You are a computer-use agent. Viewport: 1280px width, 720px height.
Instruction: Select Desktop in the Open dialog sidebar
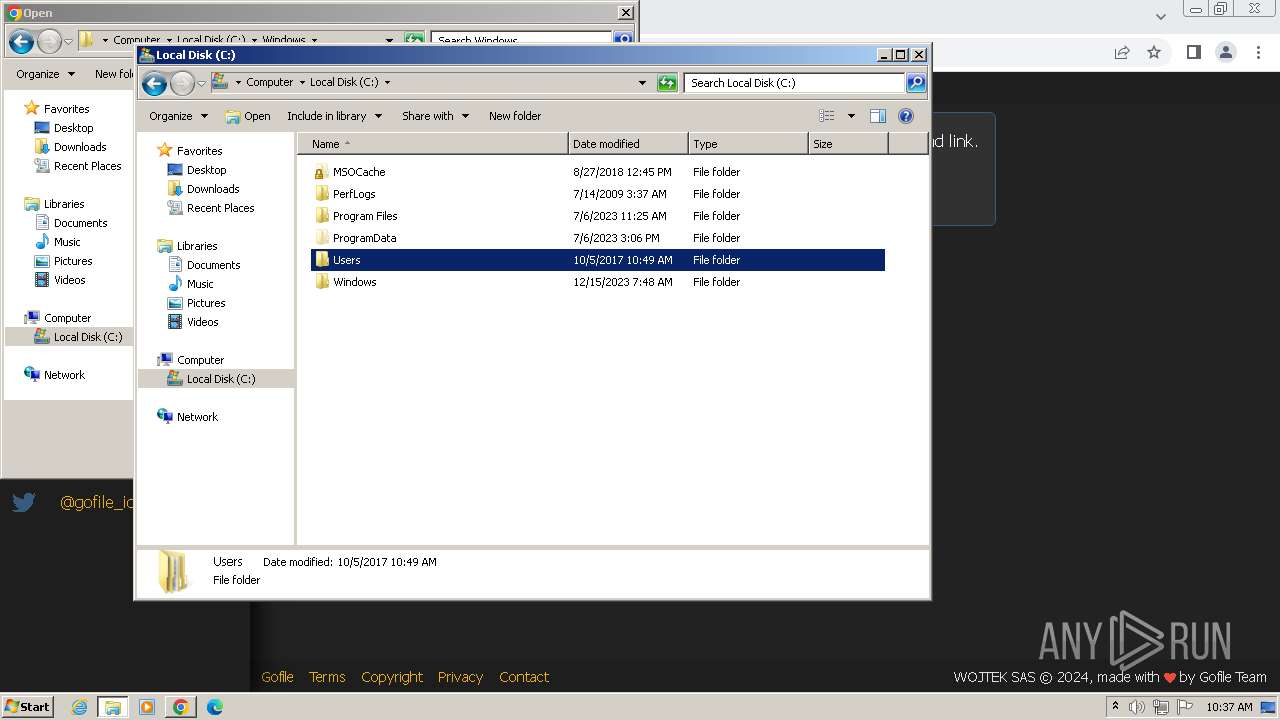pyautogui.click(x=73, y=128)
